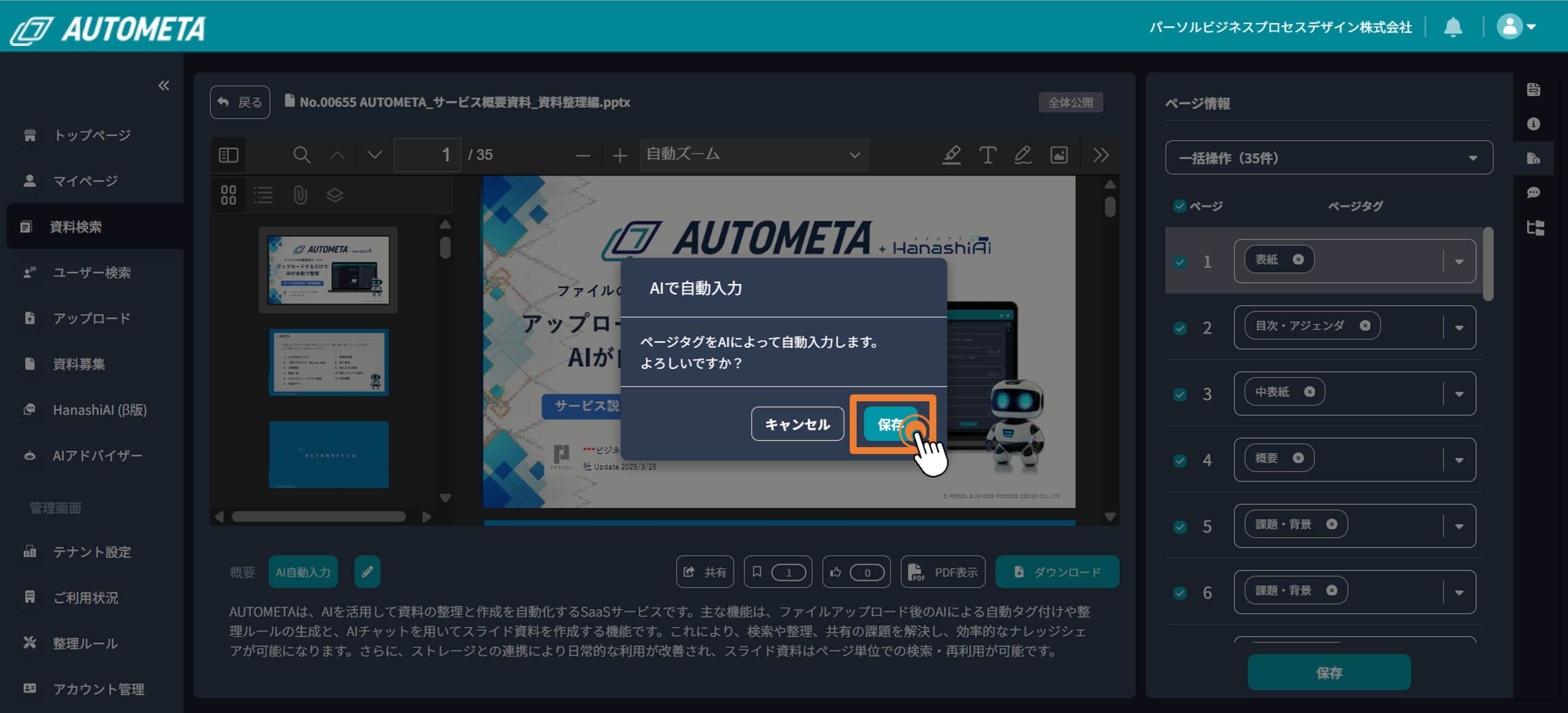Open hierarchy tree icon in right rail
This screenshot has width=1568, height=713.
pos(1535,228)
